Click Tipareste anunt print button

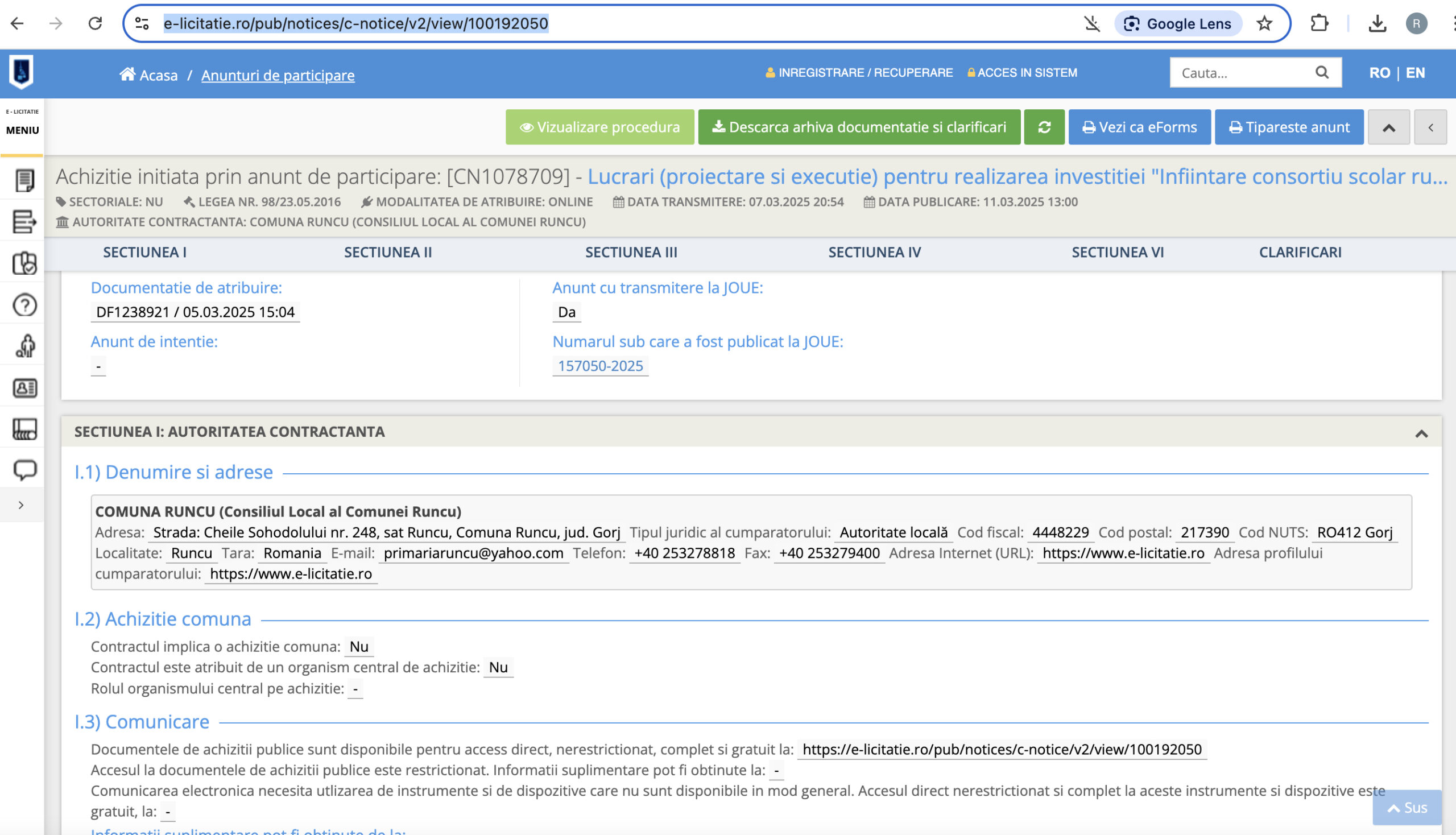1289,127
